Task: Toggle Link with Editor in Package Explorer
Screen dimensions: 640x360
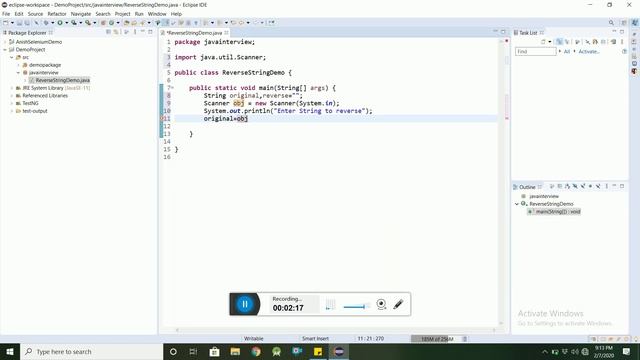Action: [x=116, y=32]
